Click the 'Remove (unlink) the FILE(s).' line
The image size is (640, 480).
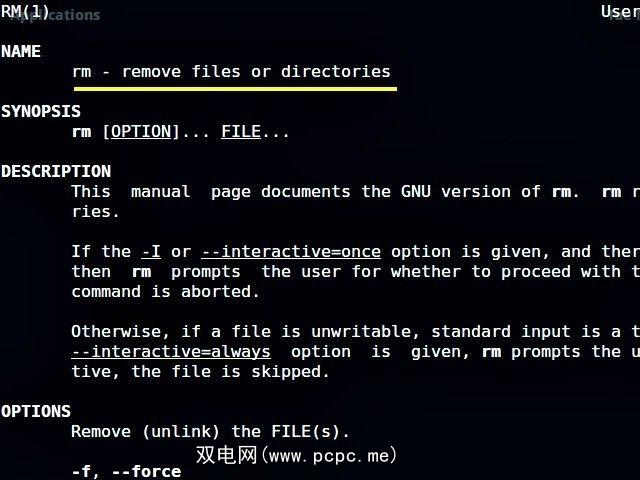(211, 431)
